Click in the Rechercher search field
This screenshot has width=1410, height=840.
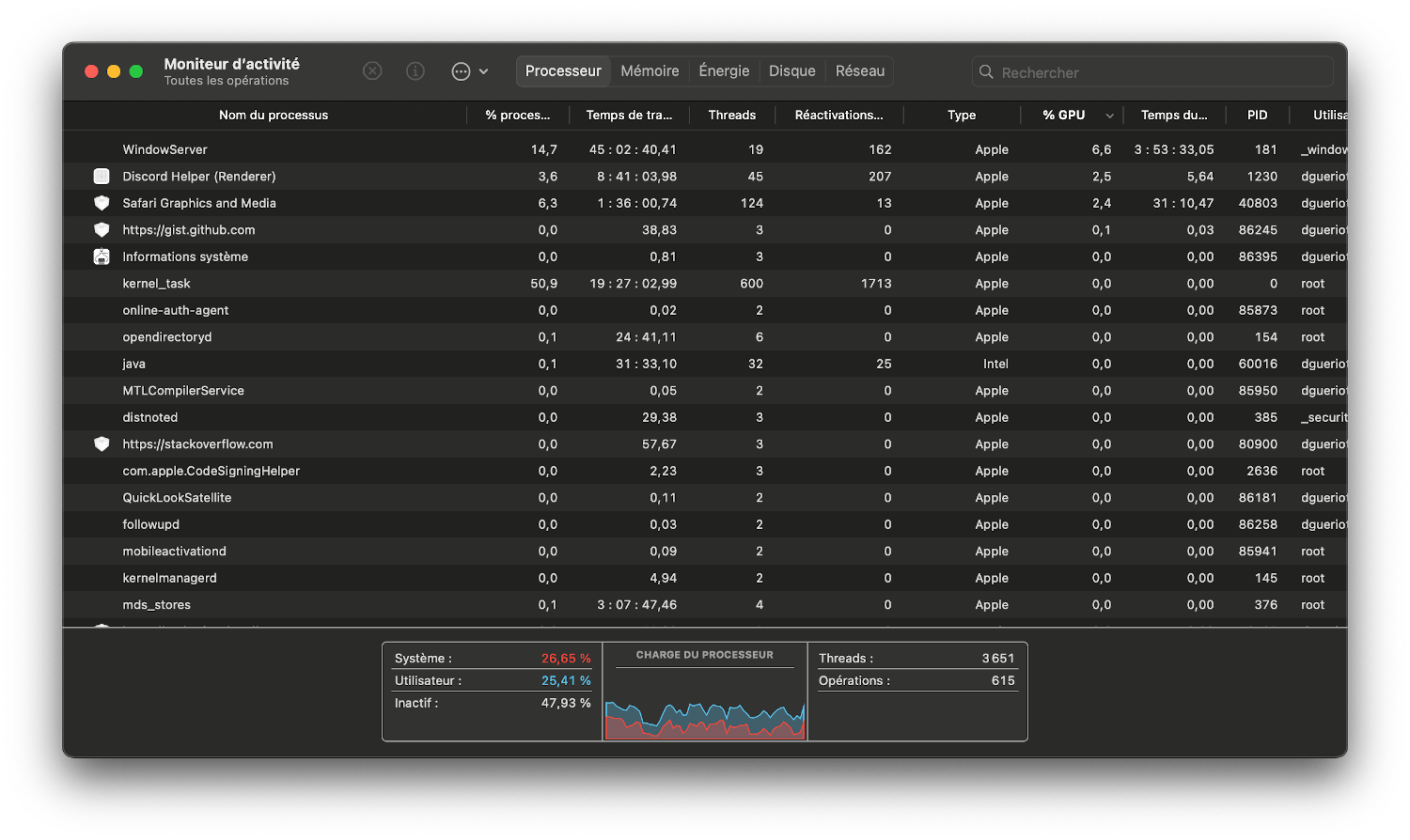[1152, 72]
